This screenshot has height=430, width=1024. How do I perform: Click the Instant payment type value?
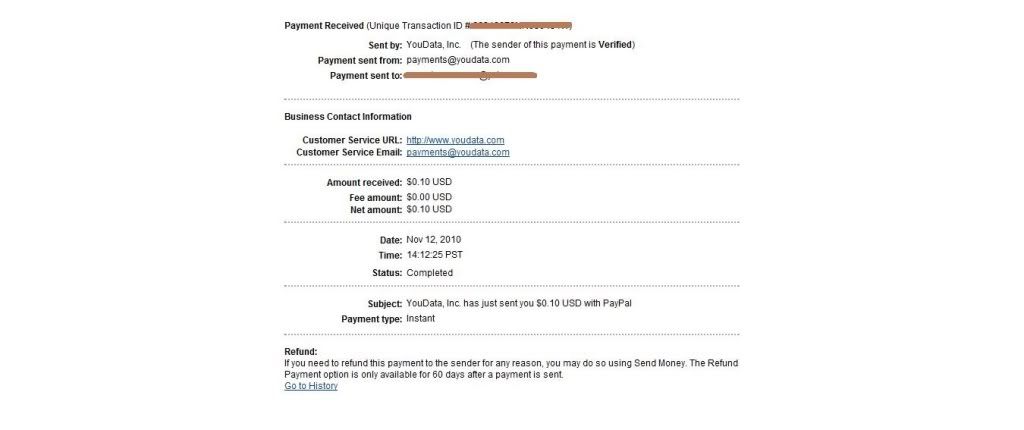pos(421,319)
